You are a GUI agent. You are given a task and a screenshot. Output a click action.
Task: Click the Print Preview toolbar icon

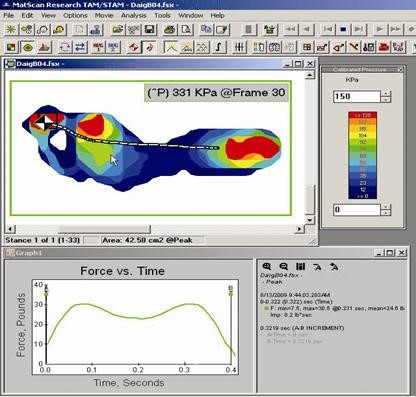coord(187,30)
